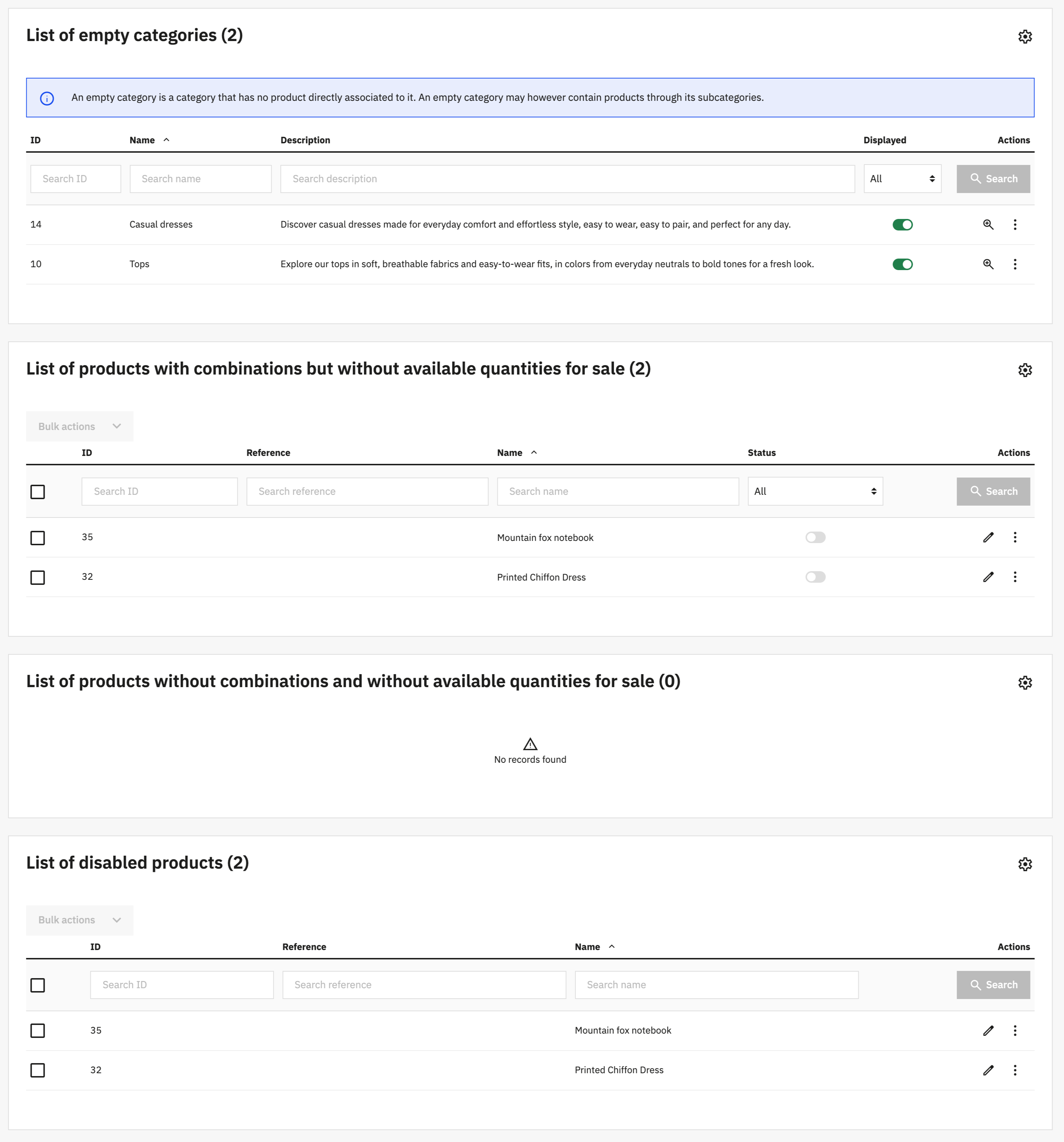
Task: Edit Printed Chiffon Dress in combinations list
Action: click(988, 577)
